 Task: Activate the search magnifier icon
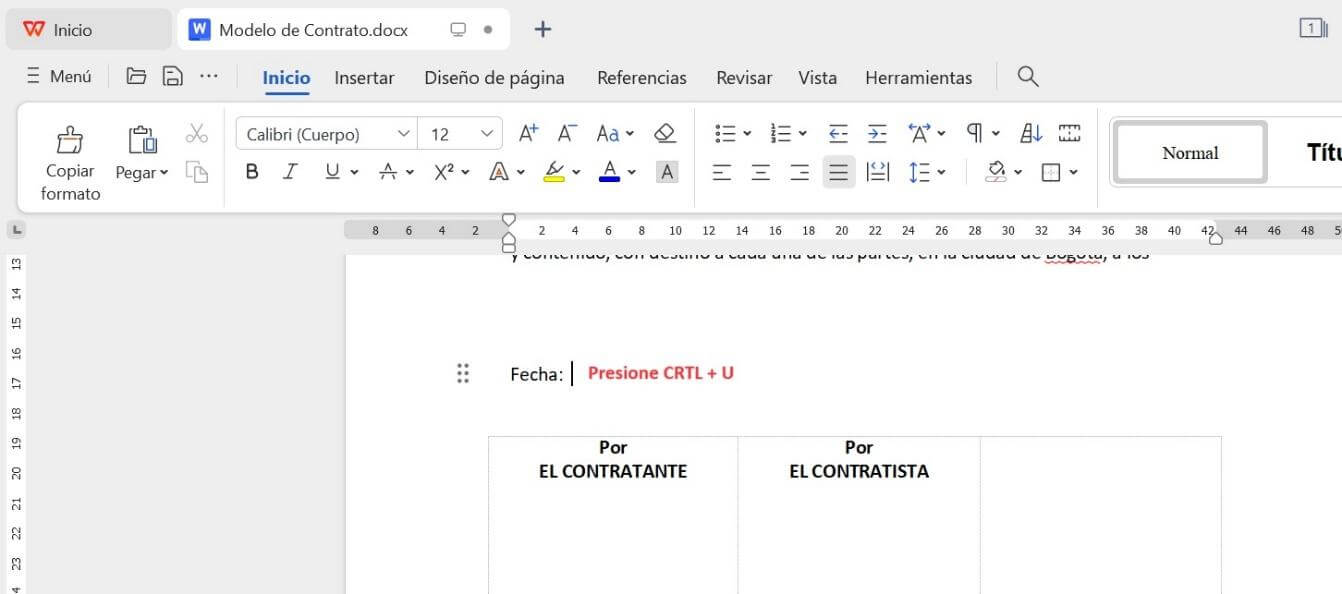pyautogui.click(x=1027, y=77)
